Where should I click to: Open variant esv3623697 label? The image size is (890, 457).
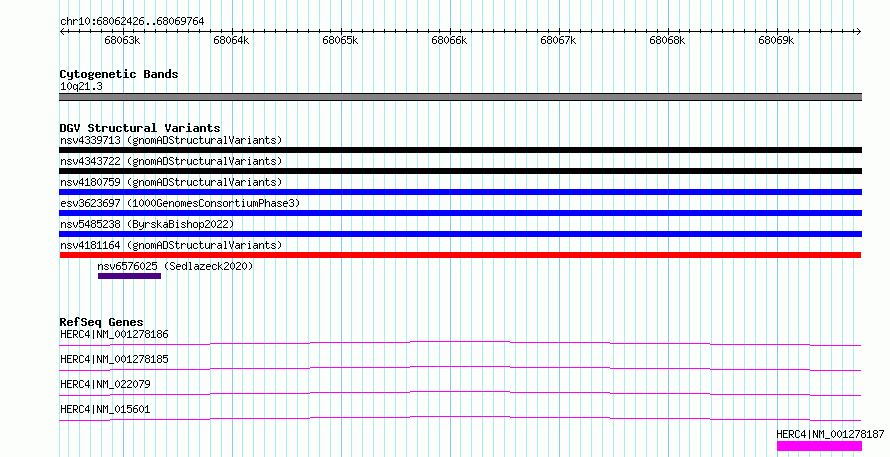pyautogui.click(x=180, y=203)
